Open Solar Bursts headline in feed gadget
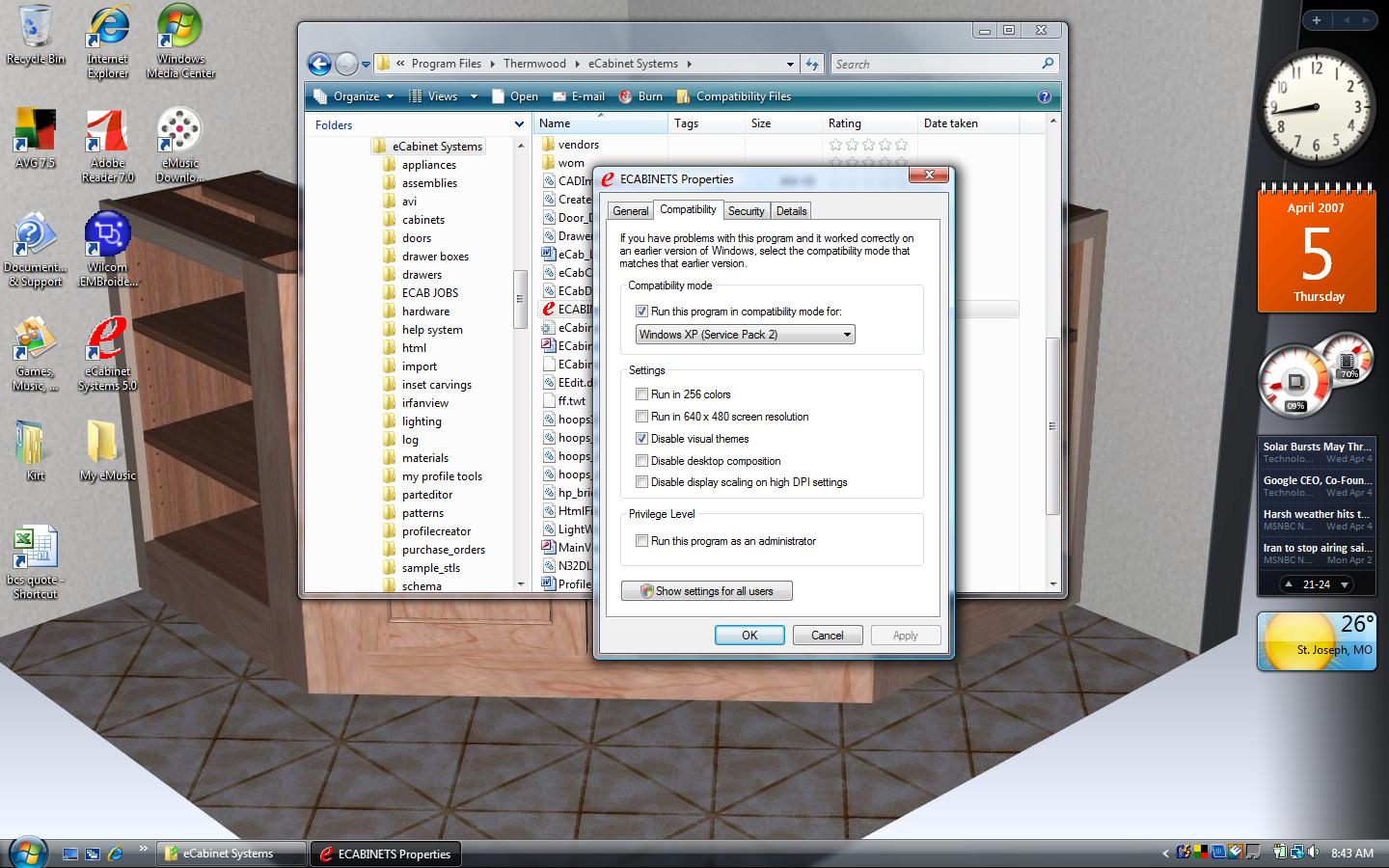Viewport: 1389px width, 868px height. (x=1317, y=452)
